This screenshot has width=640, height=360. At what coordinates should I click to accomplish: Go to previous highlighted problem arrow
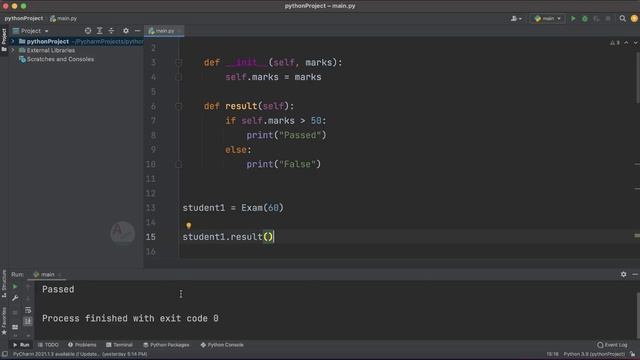626,42
